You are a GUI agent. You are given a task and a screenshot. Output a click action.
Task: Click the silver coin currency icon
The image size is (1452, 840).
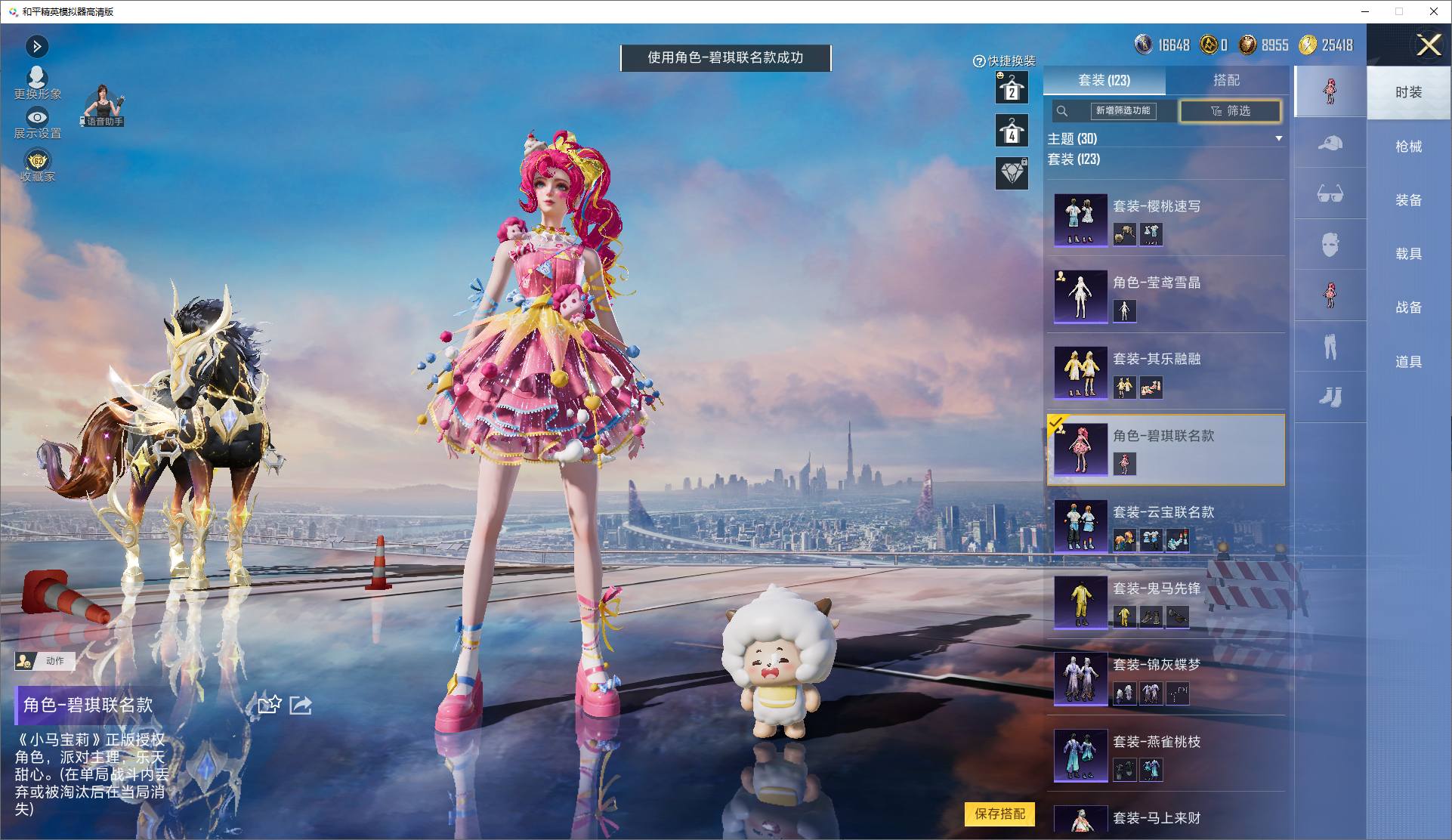pos(1144,45)
